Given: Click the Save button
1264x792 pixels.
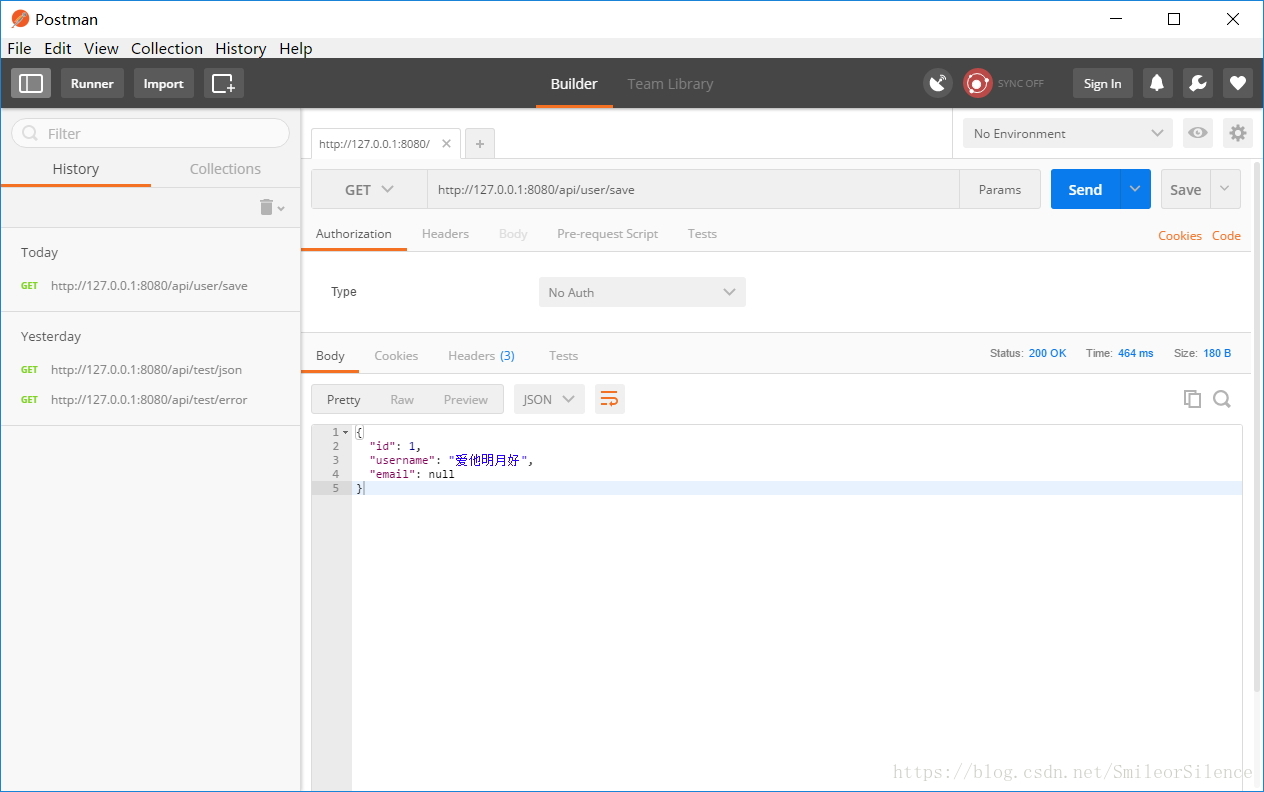Looking at the screenshot, I should (1186, 189).
